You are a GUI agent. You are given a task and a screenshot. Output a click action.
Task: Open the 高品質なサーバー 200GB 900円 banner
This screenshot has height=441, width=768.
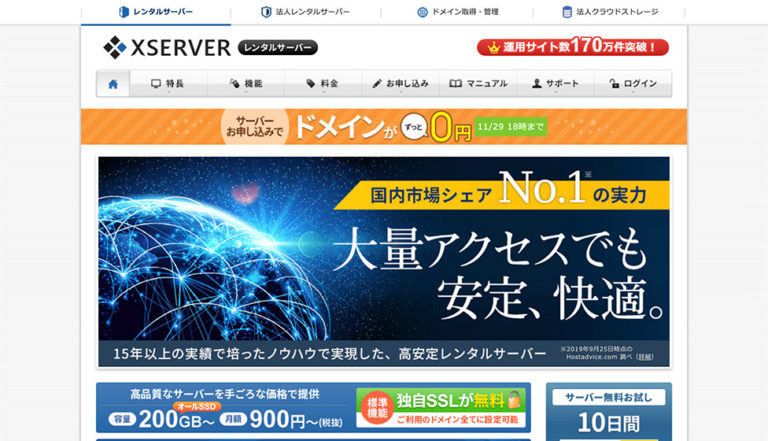tap(313, 408)
